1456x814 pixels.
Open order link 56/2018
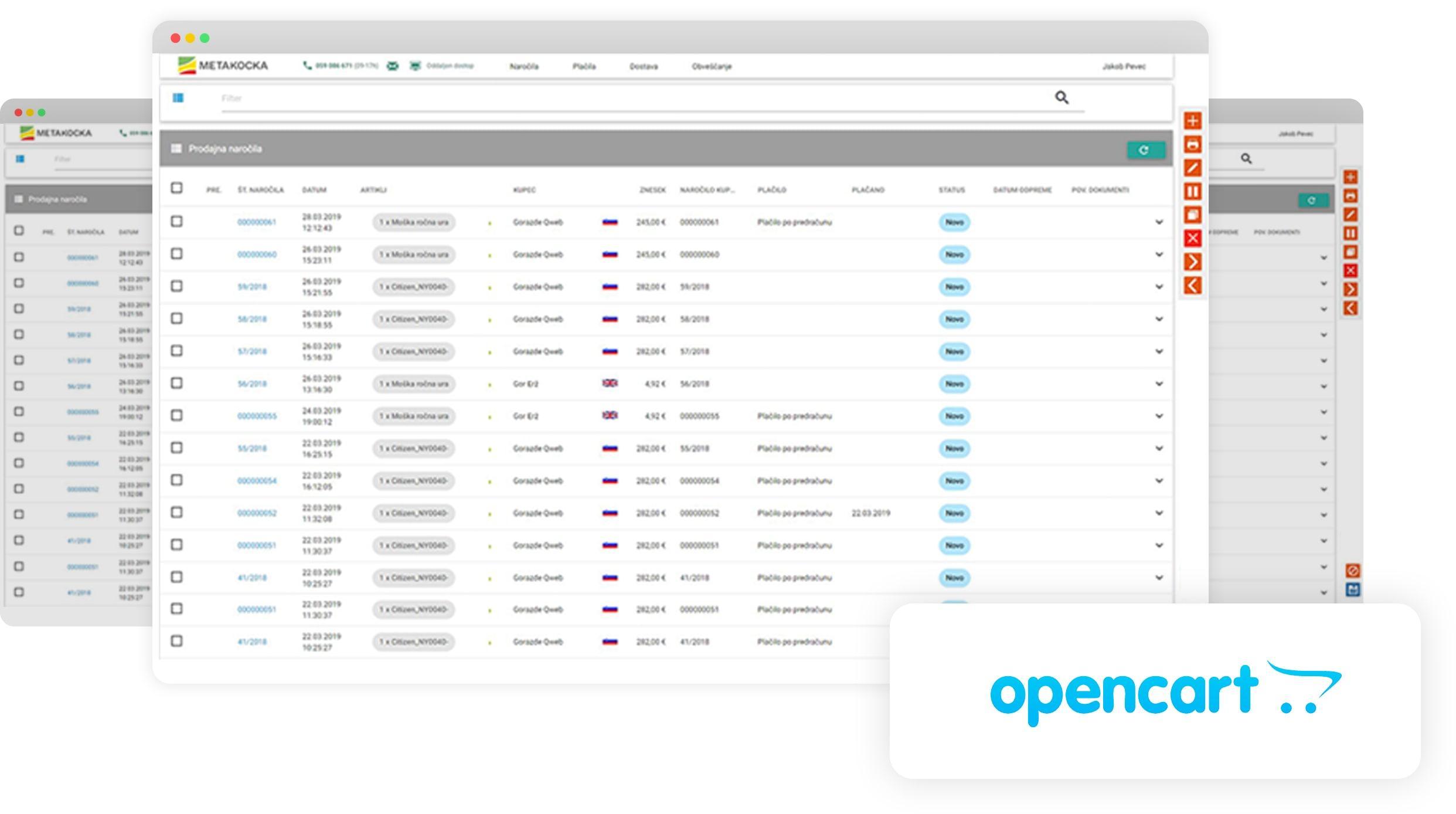point(252,384)
